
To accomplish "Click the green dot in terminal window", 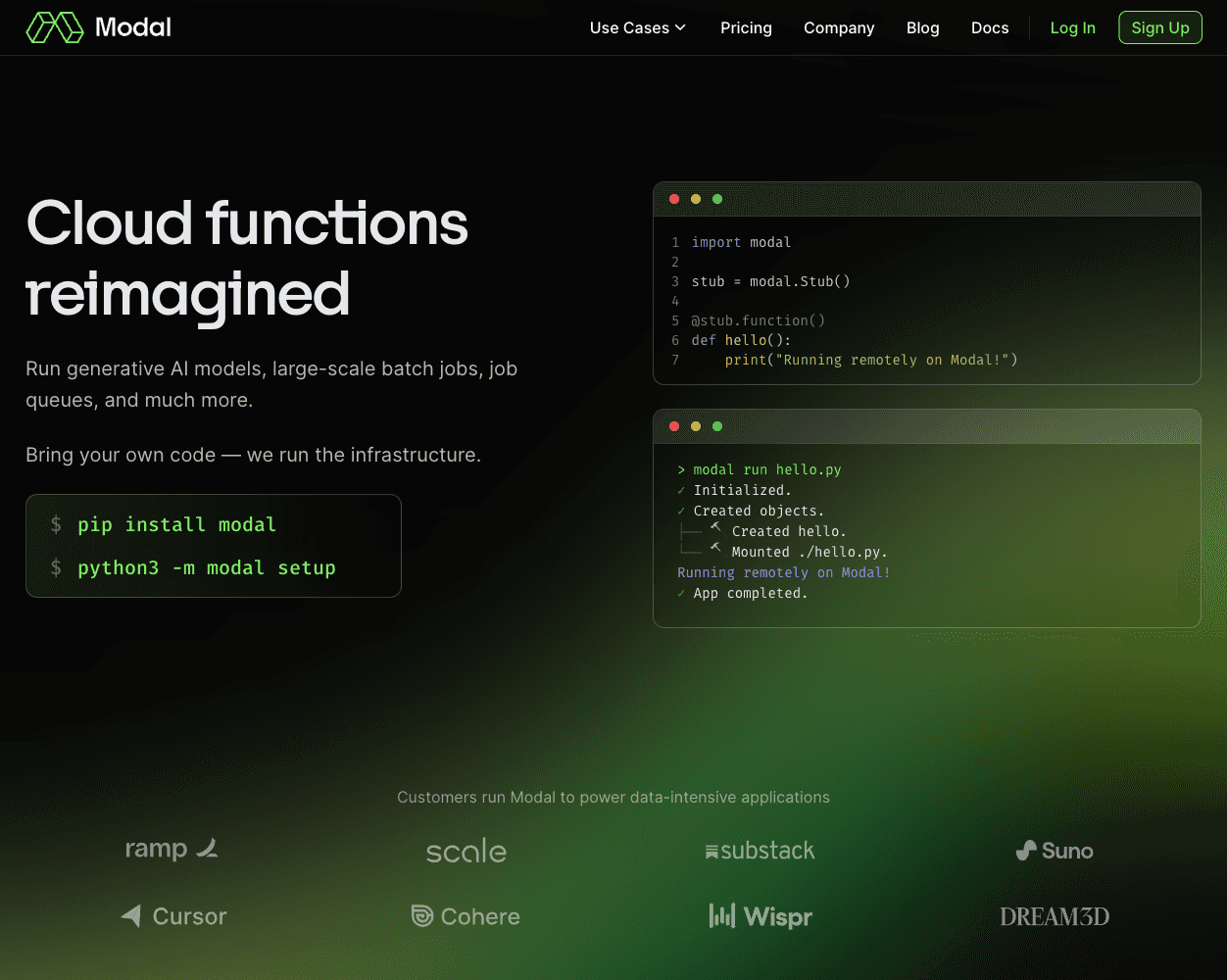I will tap(717, 426).
